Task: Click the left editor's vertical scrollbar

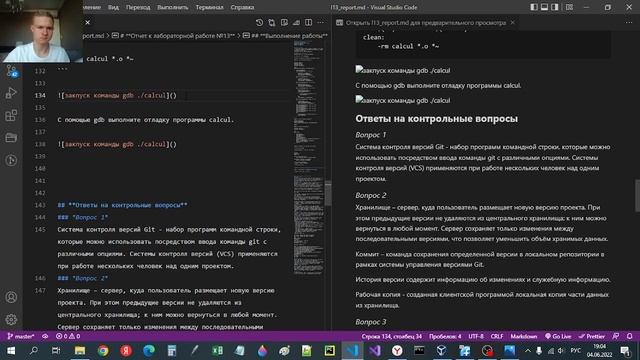Action: [328, 193]
